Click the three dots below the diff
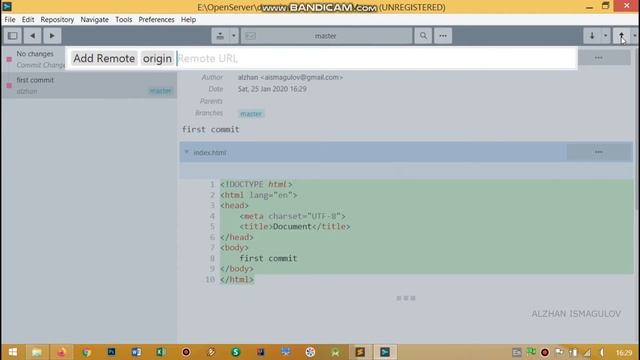 406,298
